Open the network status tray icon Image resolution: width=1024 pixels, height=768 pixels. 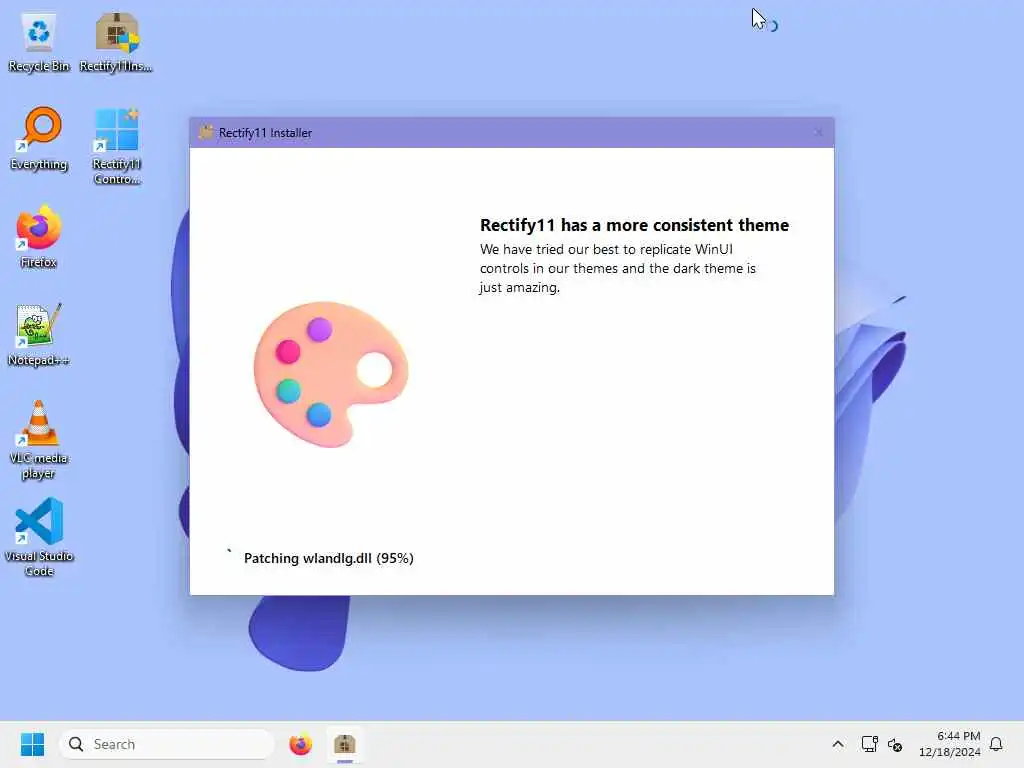pos(869,744)
